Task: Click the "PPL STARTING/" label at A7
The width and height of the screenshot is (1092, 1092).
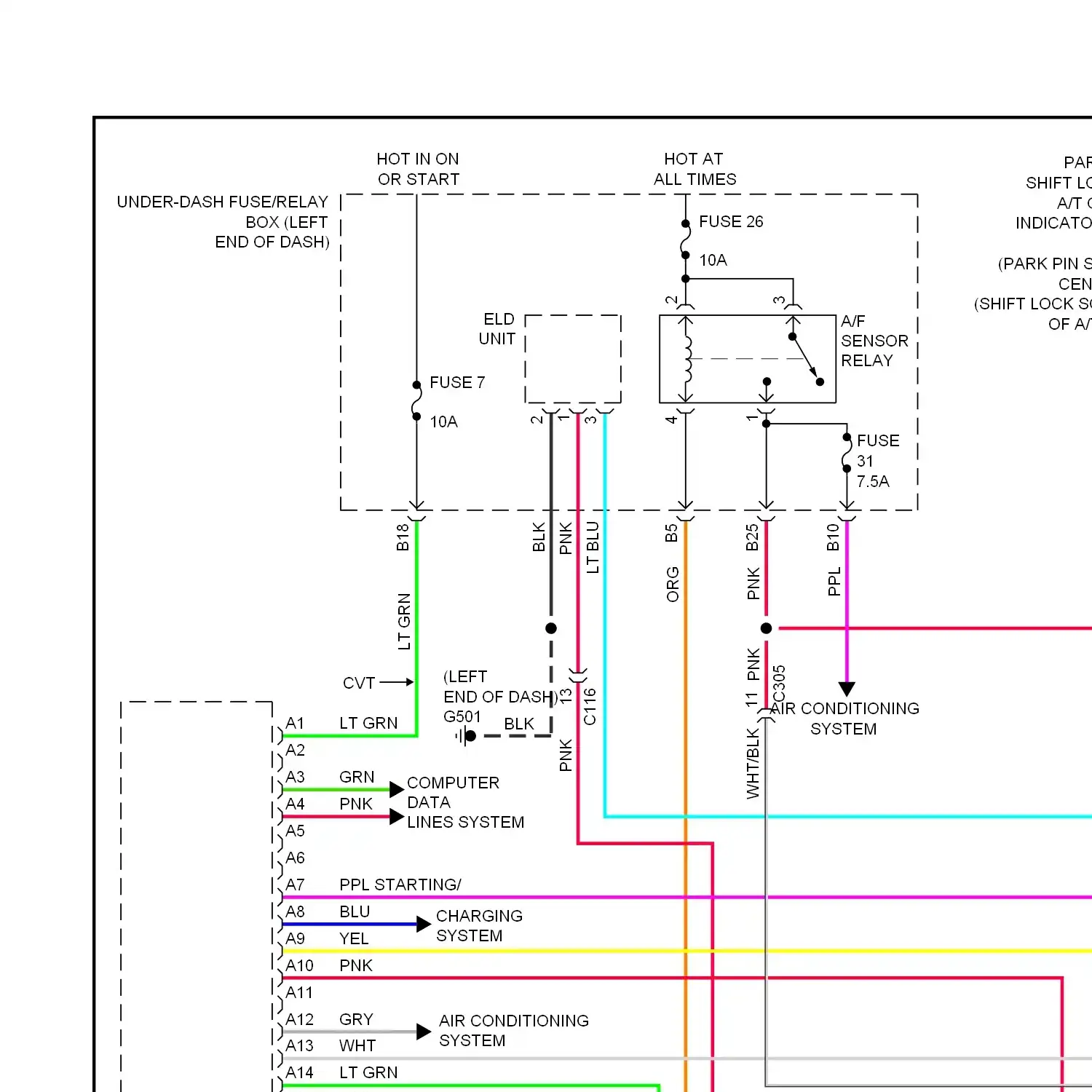Action: [x=400, y=885]
